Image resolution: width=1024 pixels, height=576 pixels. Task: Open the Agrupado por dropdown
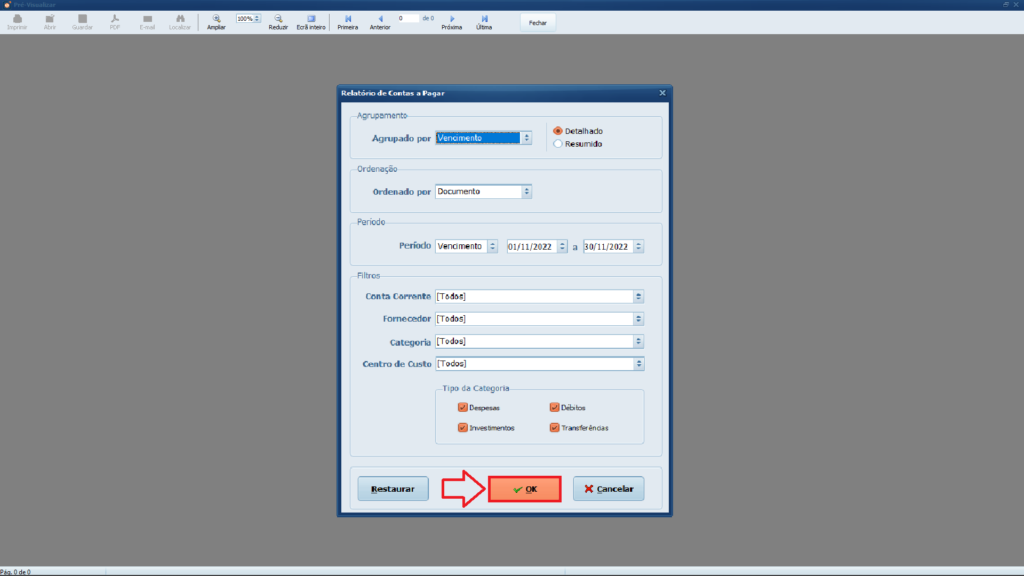[526, 138]
